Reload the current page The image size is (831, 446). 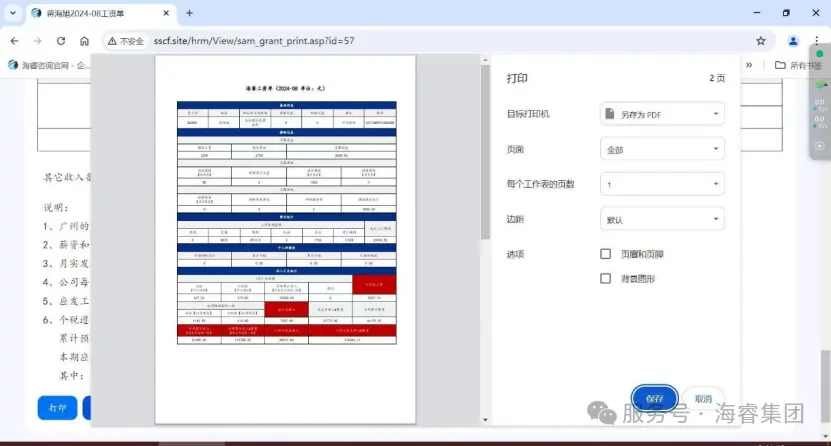click(61, 41)
